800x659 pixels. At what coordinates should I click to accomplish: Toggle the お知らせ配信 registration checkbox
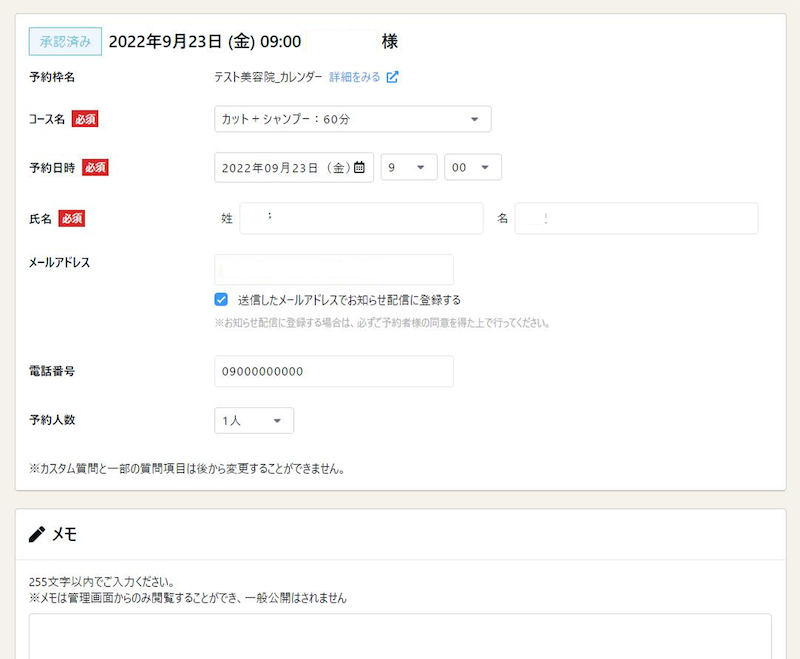221,299
